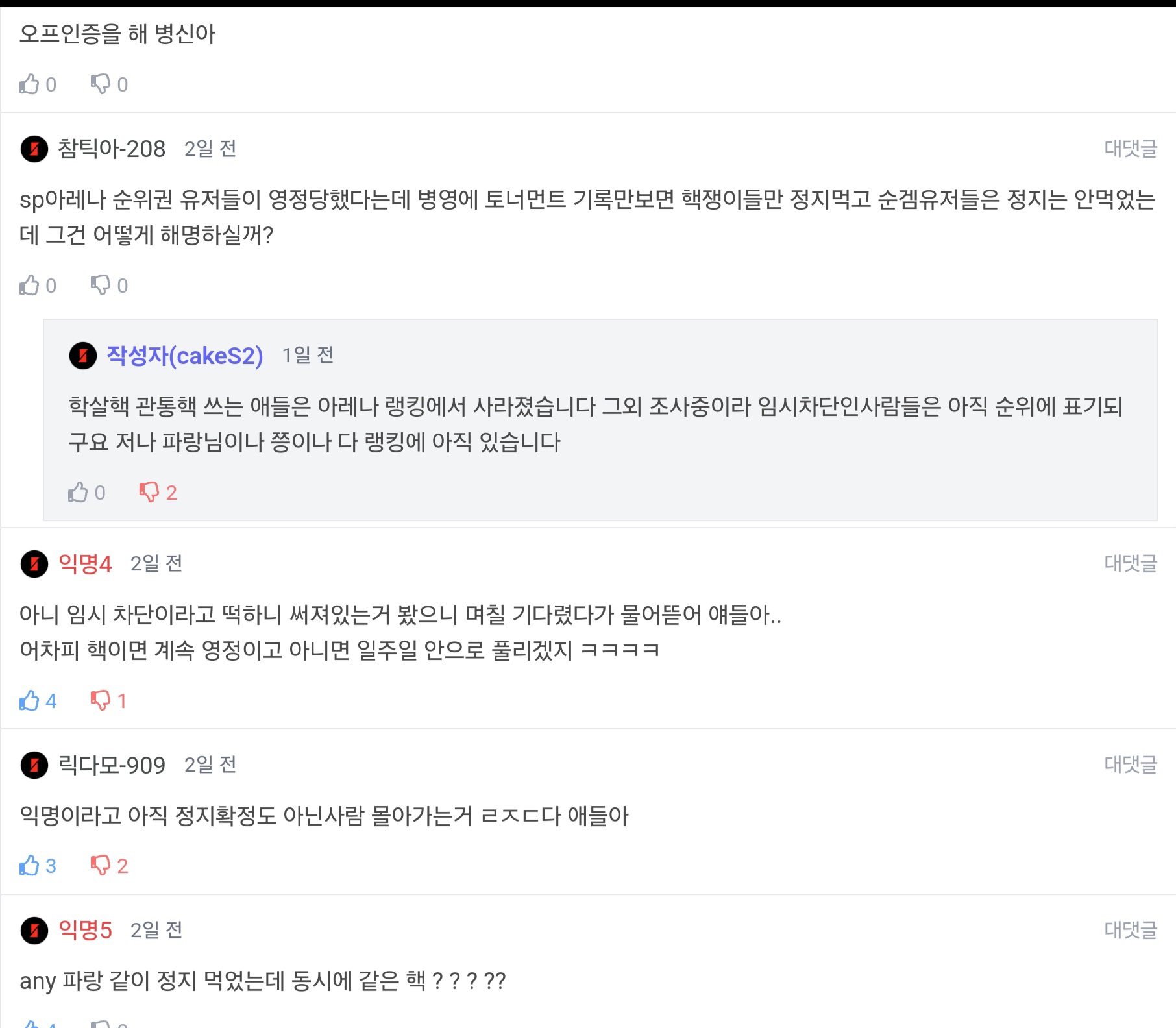Dislike the 참틱아-208 comment
The width and height of the screenshot is (1176, 1028).
point(101,285)
